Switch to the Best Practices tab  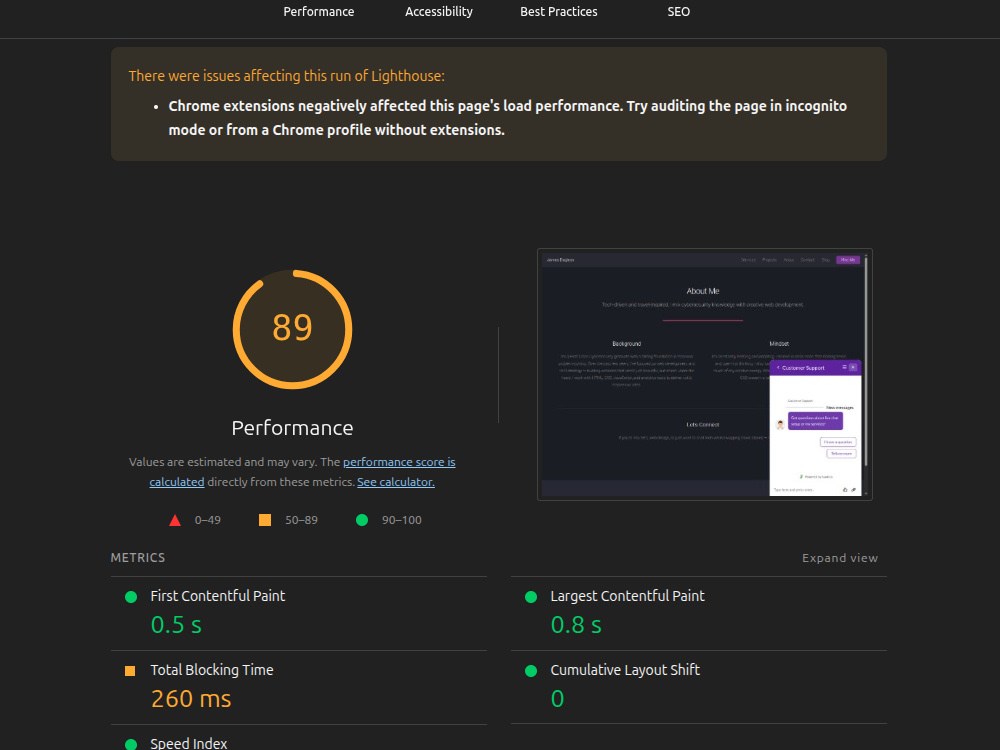(x=559, y=11)
